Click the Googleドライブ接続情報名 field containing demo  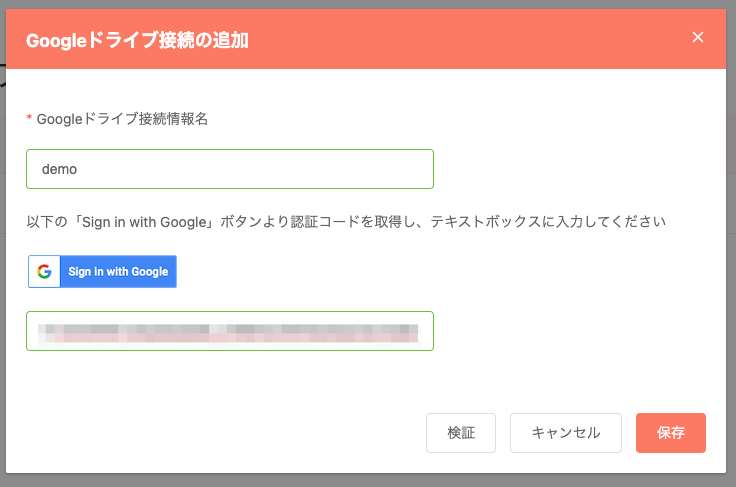(230, 169)
